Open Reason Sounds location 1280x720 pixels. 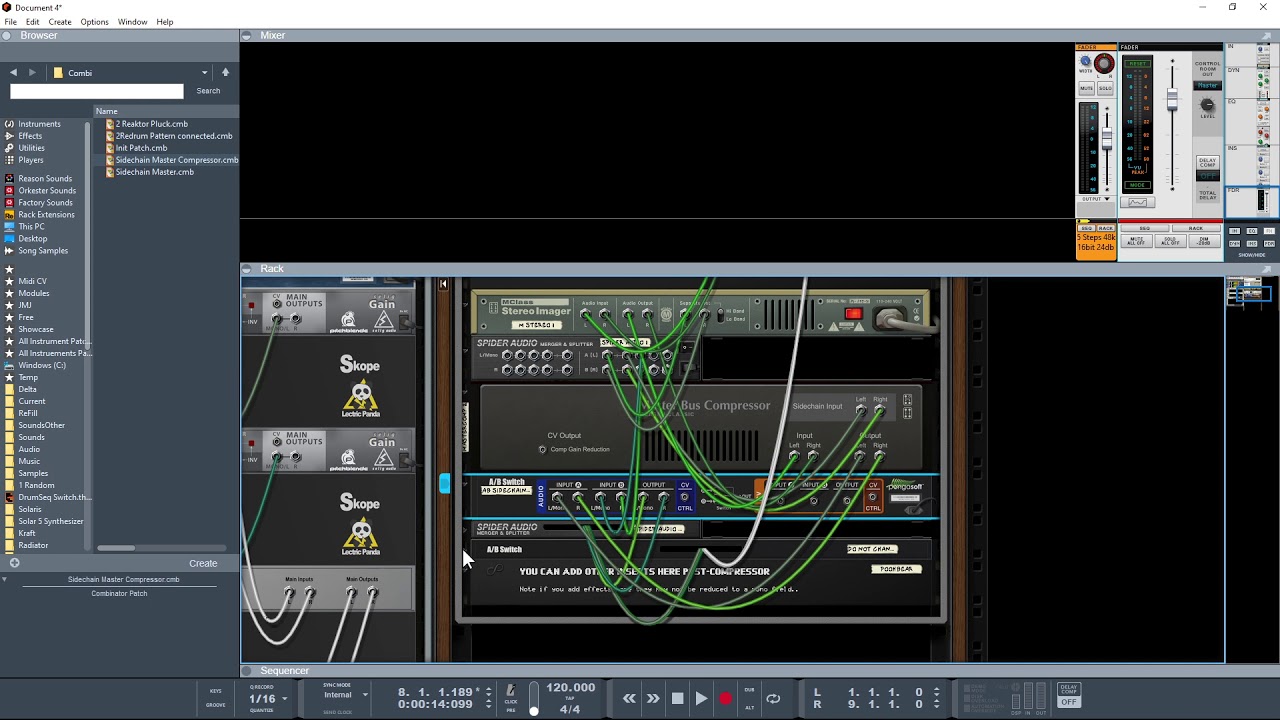click(45, 178)
